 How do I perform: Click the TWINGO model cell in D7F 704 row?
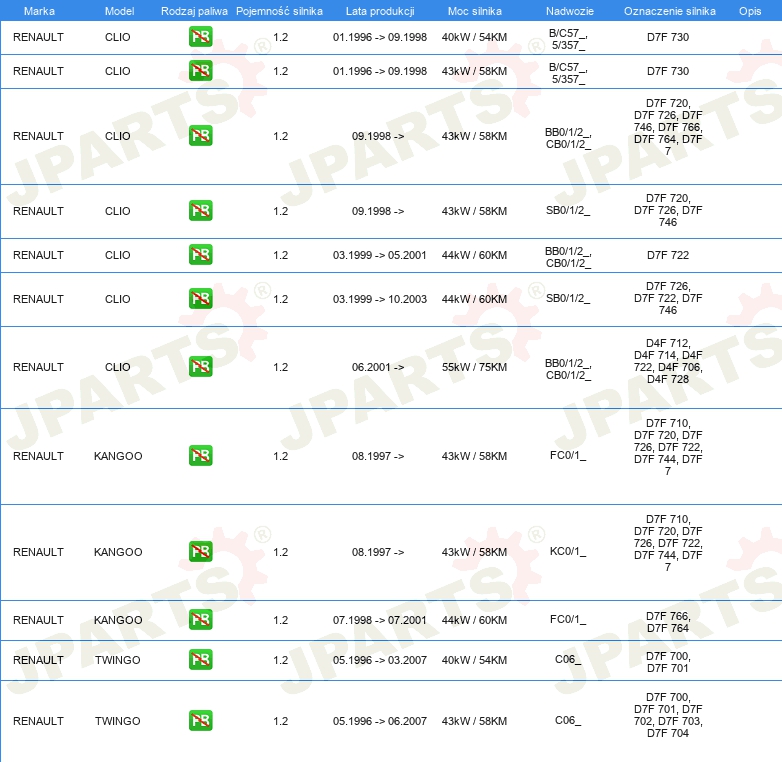[x=118, y=722]
